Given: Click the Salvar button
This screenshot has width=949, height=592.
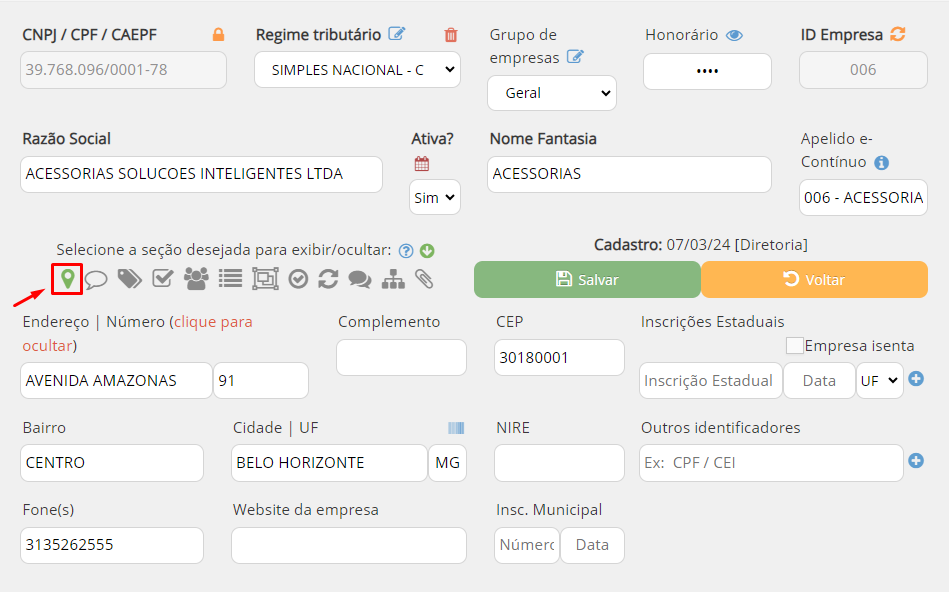Looking at the screenshot, I should [587, 280].
